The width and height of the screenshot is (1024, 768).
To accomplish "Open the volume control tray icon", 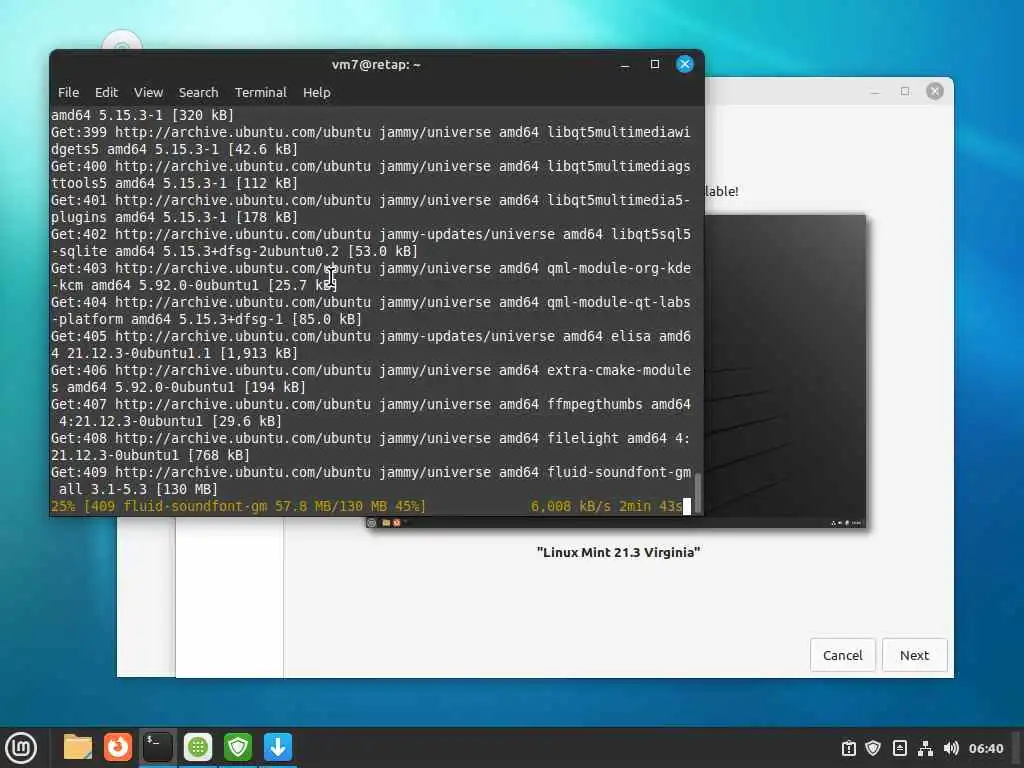I will 951,748.
